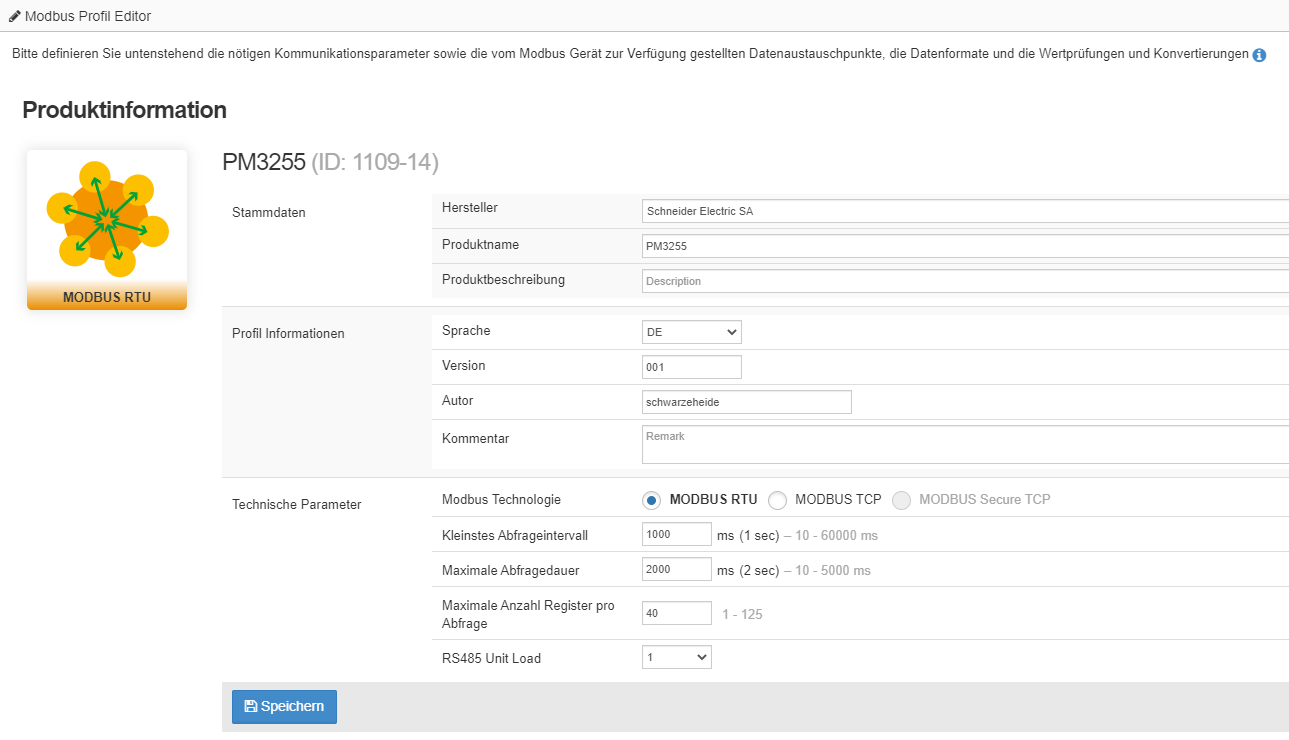Click the Version field showing 001
The height and width of the screenshot is (740, 1289).
692,367
